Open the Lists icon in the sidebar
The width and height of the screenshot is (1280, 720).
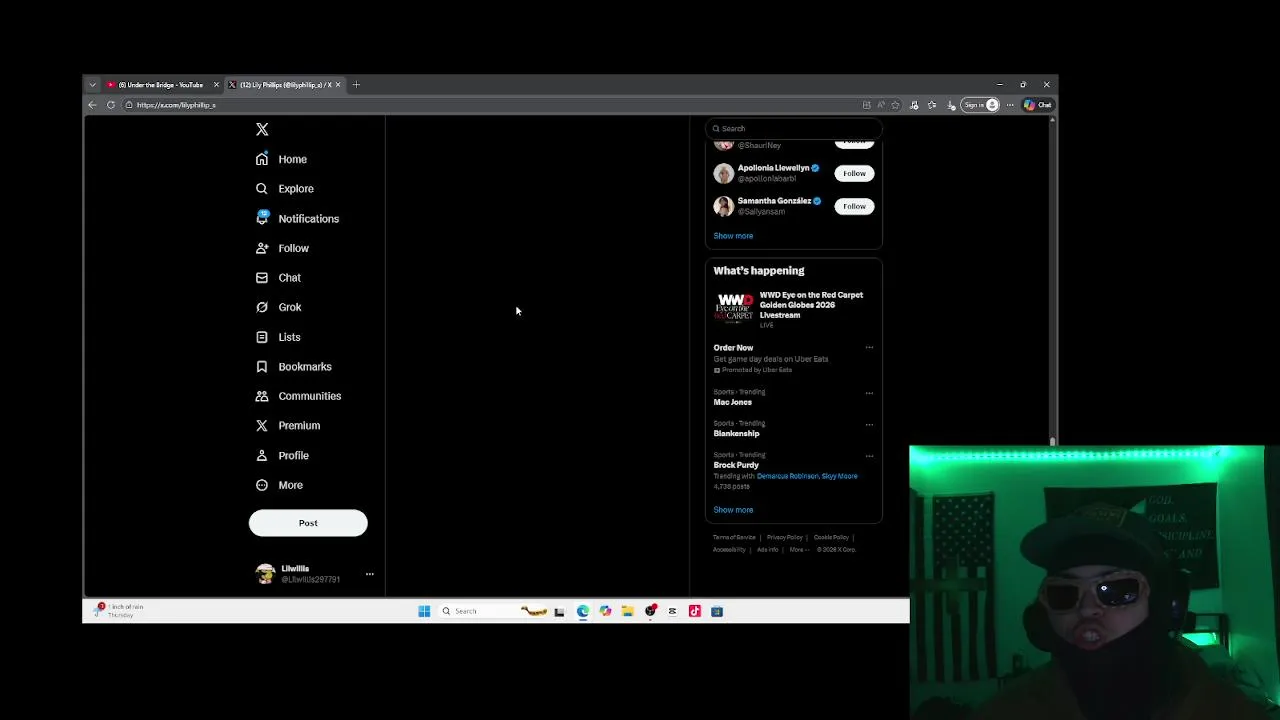pyautogui.click(x=262, y=337)
